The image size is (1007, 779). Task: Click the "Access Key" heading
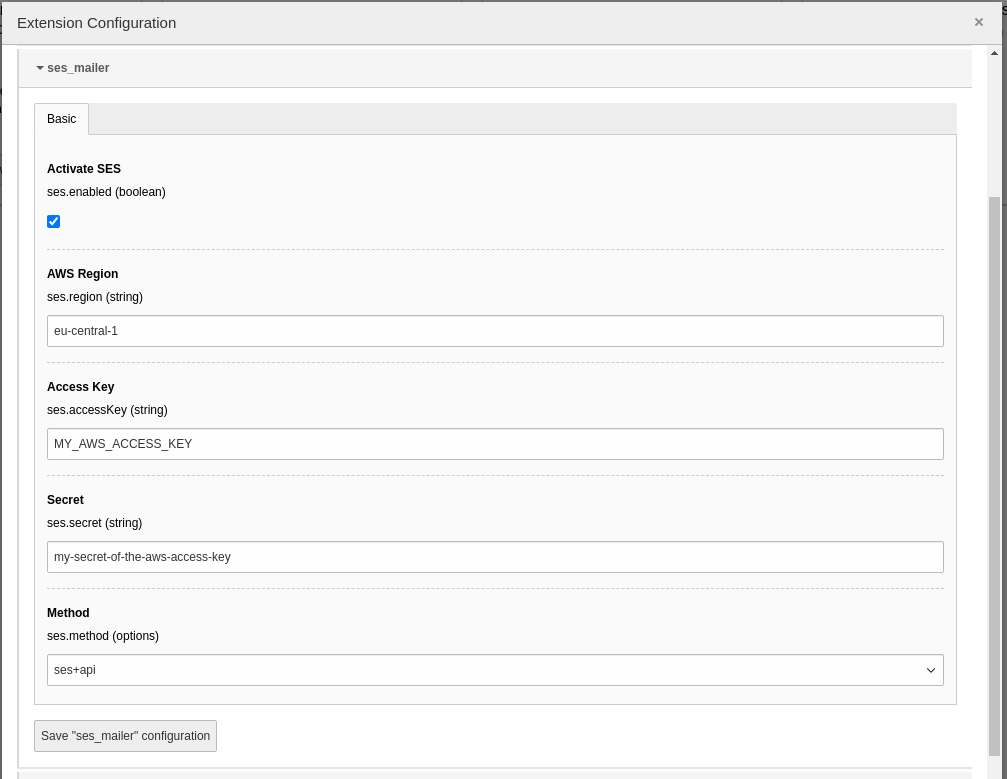tap(81, 387)
